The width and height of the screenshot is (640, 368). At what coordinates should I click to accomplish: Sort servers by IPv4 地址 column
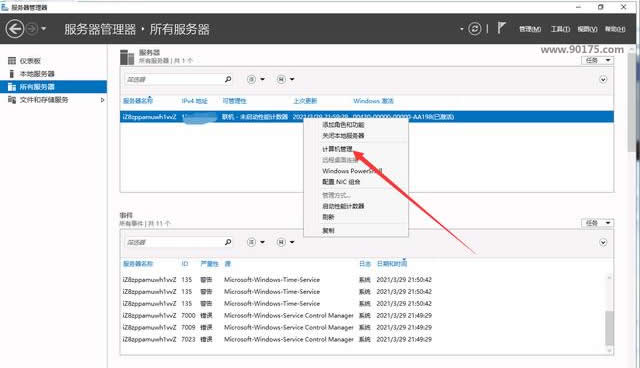coord(195,101)
